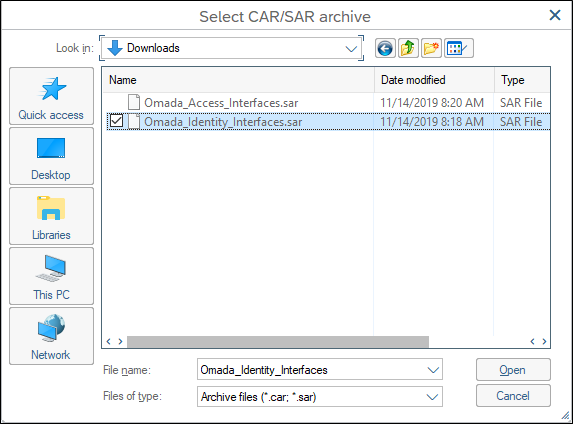Open the View Menu icon
The width and height of the screenshot is (573, 424).
click(459, 48)
